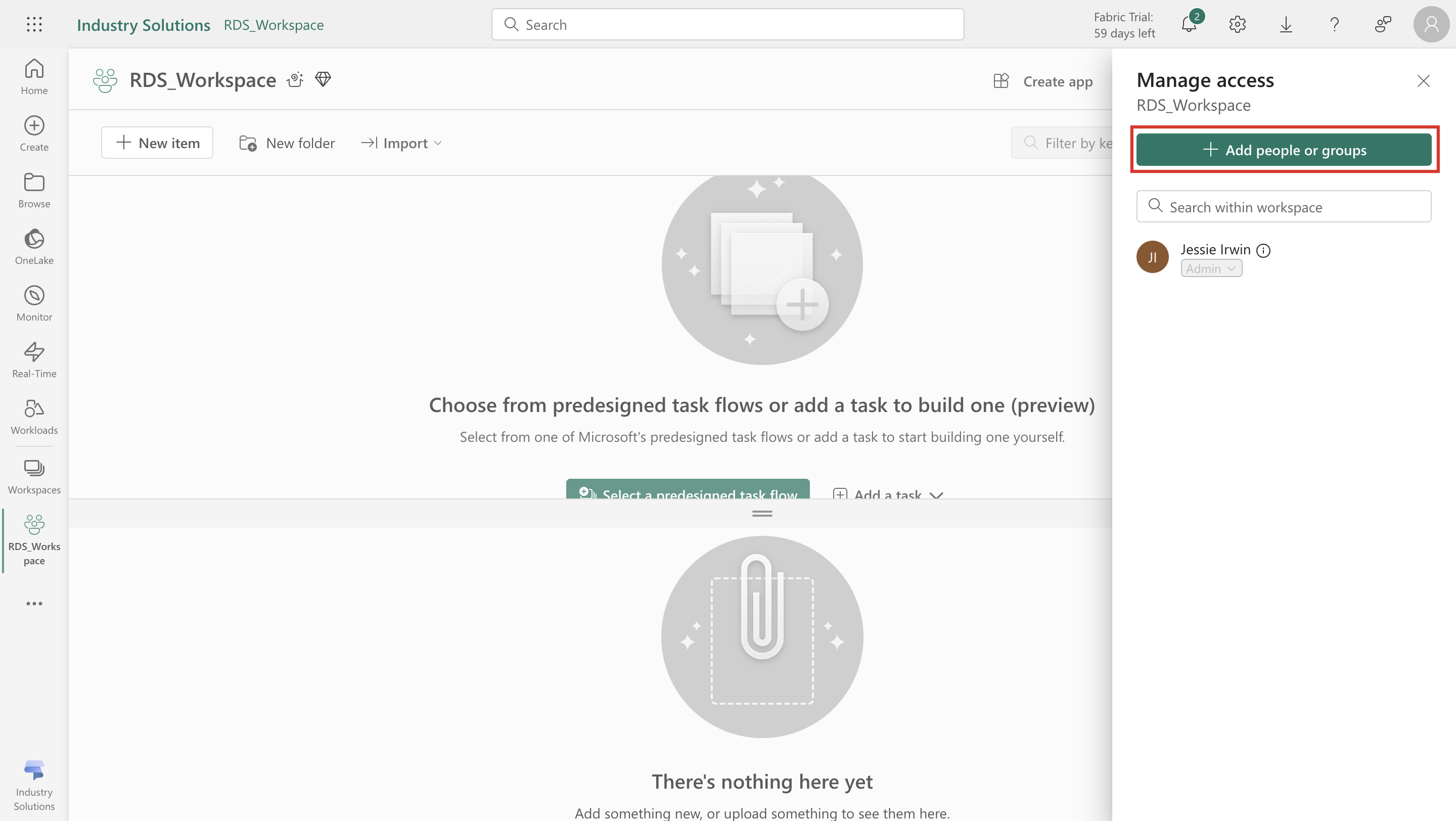The width and height of the screenshot is (1456, 821).
Task: Click the diamond capacity icon
Action: (323, 80)
